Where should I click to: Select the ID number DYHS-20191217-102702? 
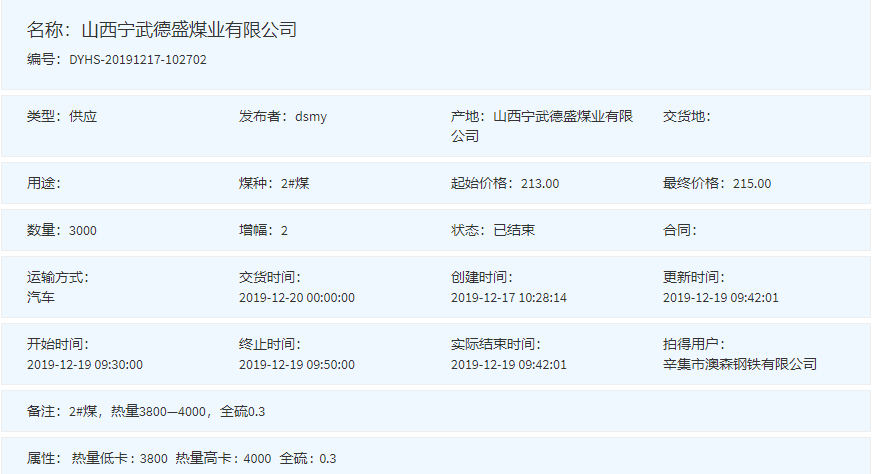138,60
